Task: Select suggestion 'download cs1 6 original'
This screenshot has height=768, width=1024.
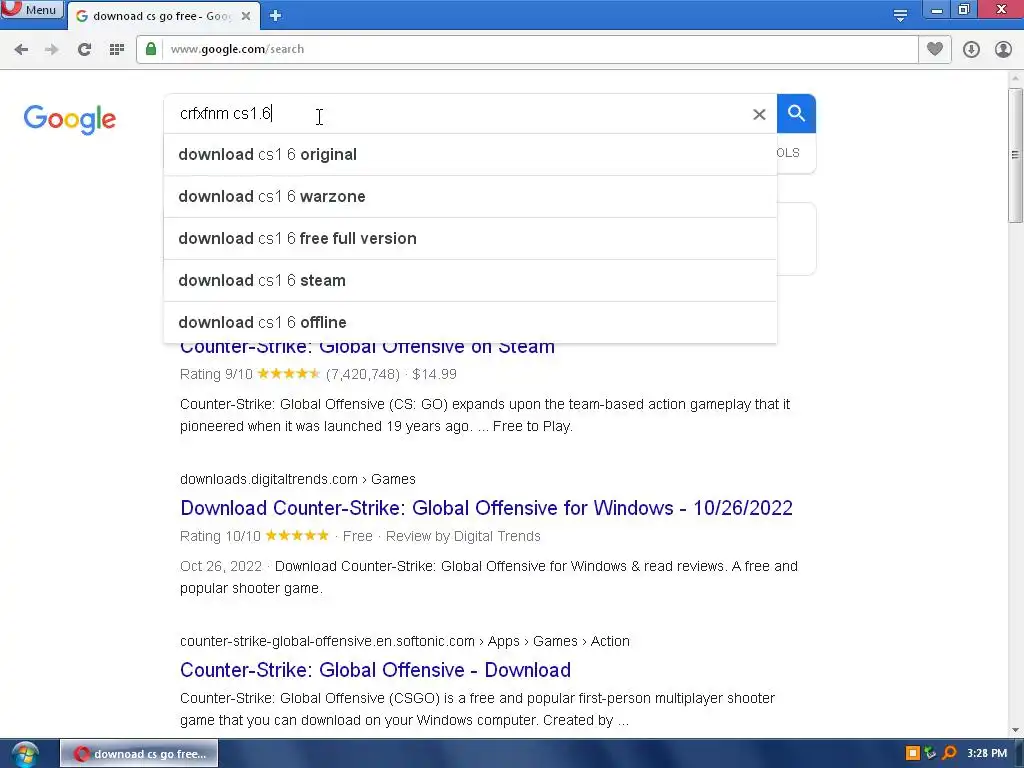Action: [x=470, y=155]
